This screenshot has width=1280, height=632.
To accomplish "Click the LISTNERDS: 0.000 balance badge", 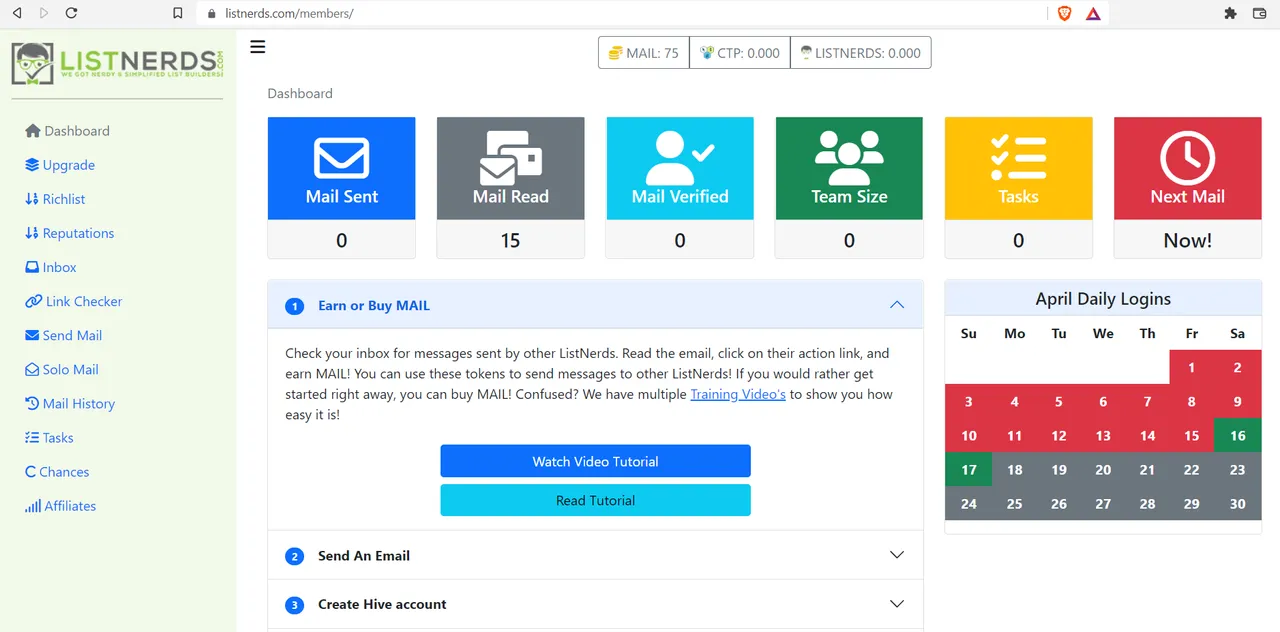I will point(861,53).
